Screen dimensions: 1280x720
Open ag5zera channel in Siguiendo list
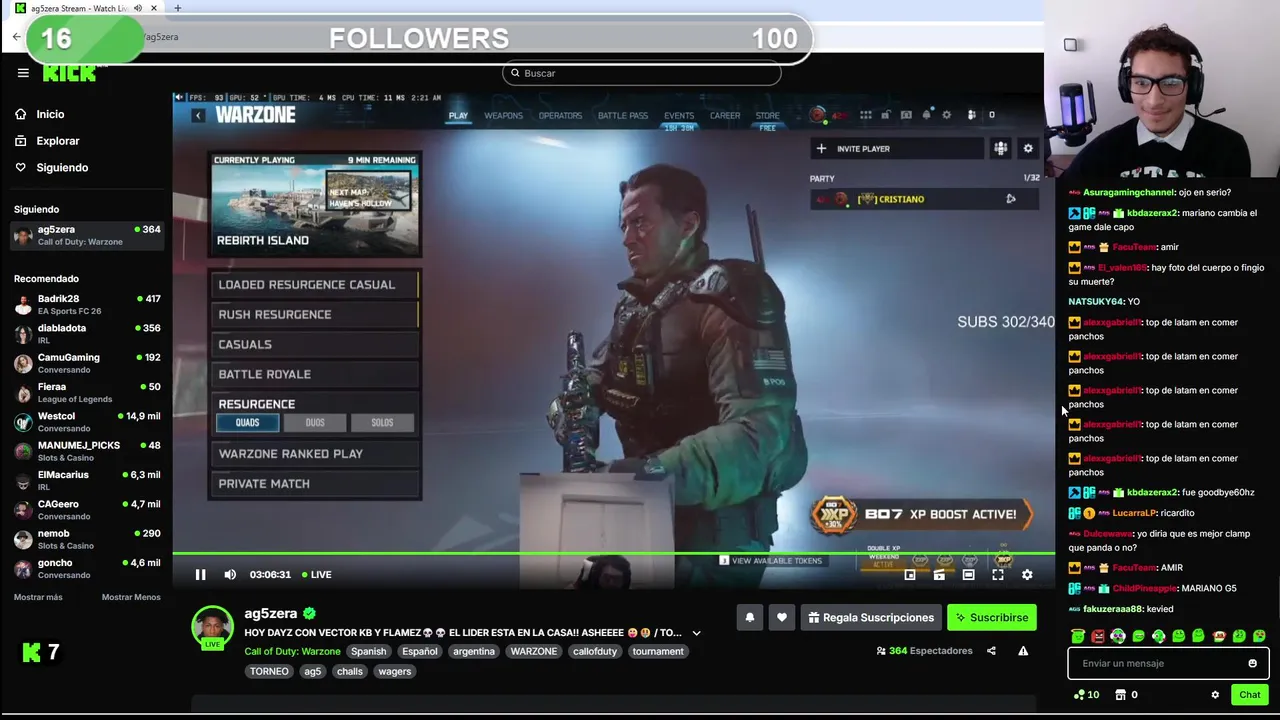88,235
